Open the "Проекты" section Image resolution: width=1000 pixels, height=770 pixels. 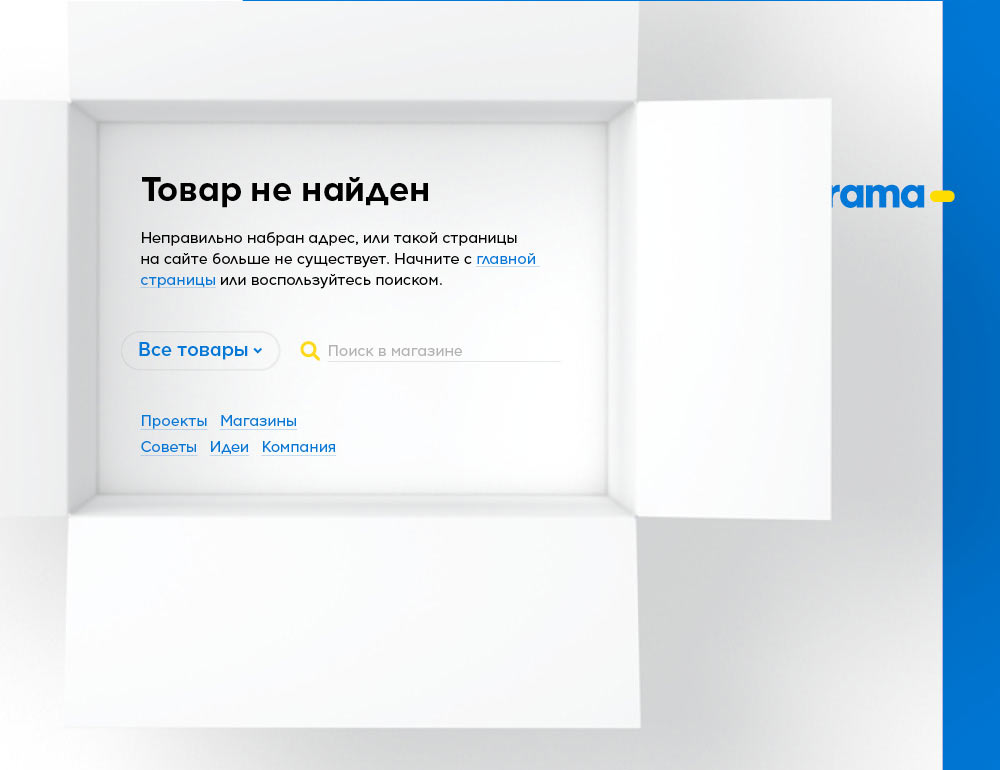tap(174, 421)
